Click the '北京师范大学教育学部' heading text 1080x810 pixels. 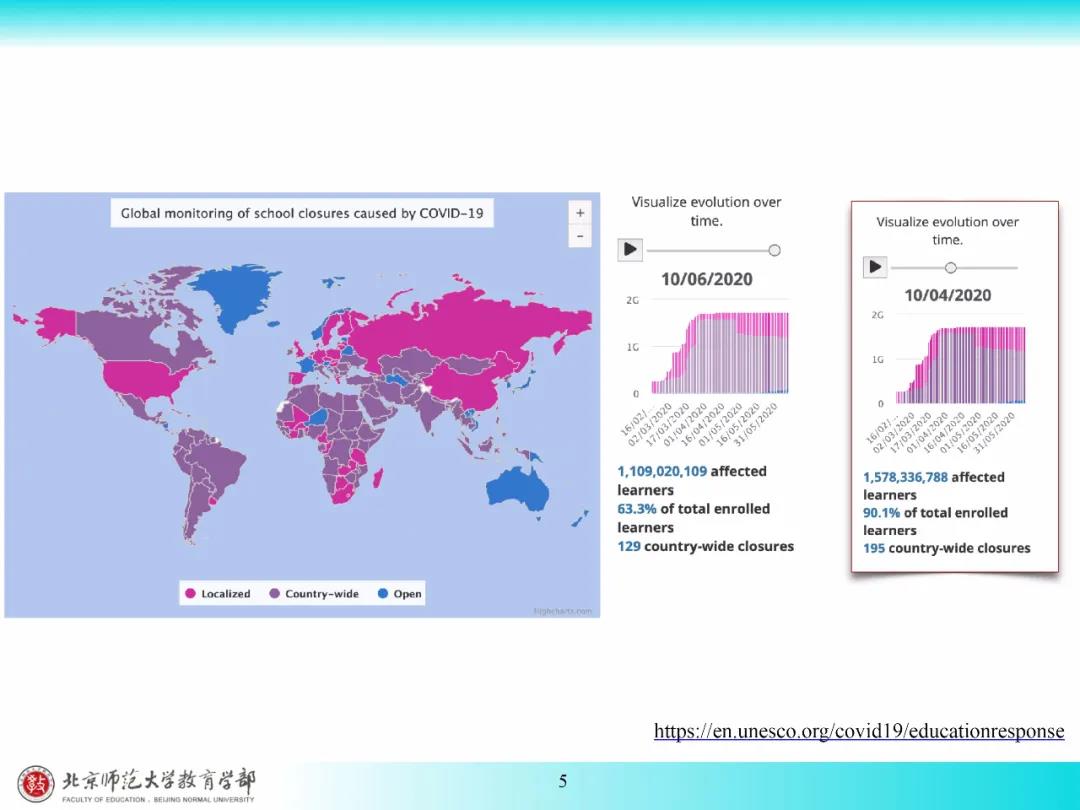[x=158, y=780]
